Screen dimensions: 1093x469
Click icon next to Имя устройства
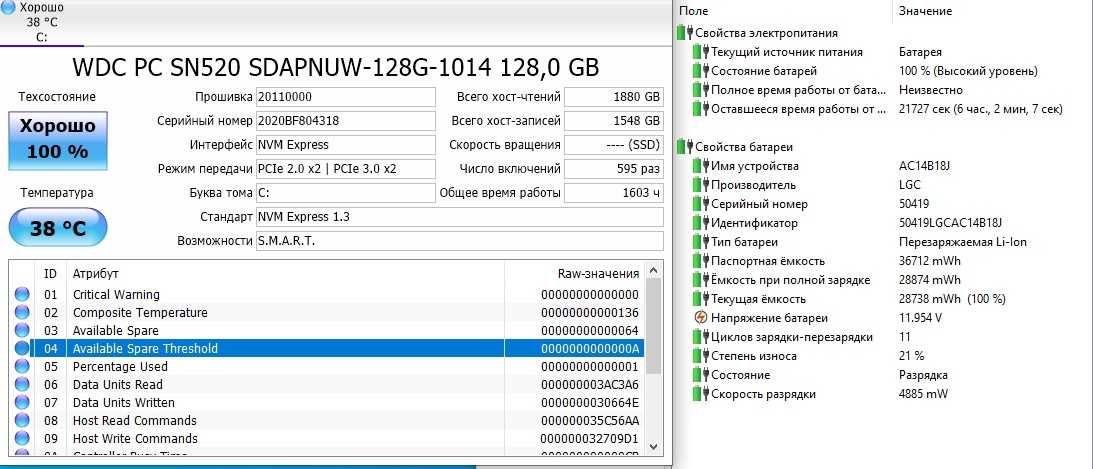pyautogui.click(x=701, y=166)
